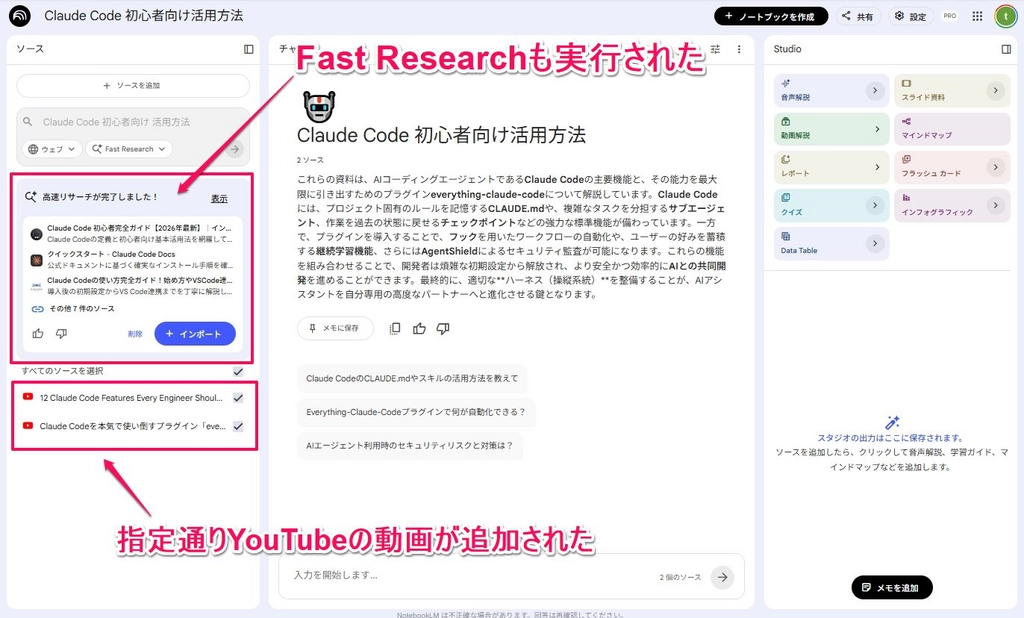Uncheck Claude Codeを本気で使い倒すプラグイン source
The image size is (1024, 618).
[x=238, y=426]
